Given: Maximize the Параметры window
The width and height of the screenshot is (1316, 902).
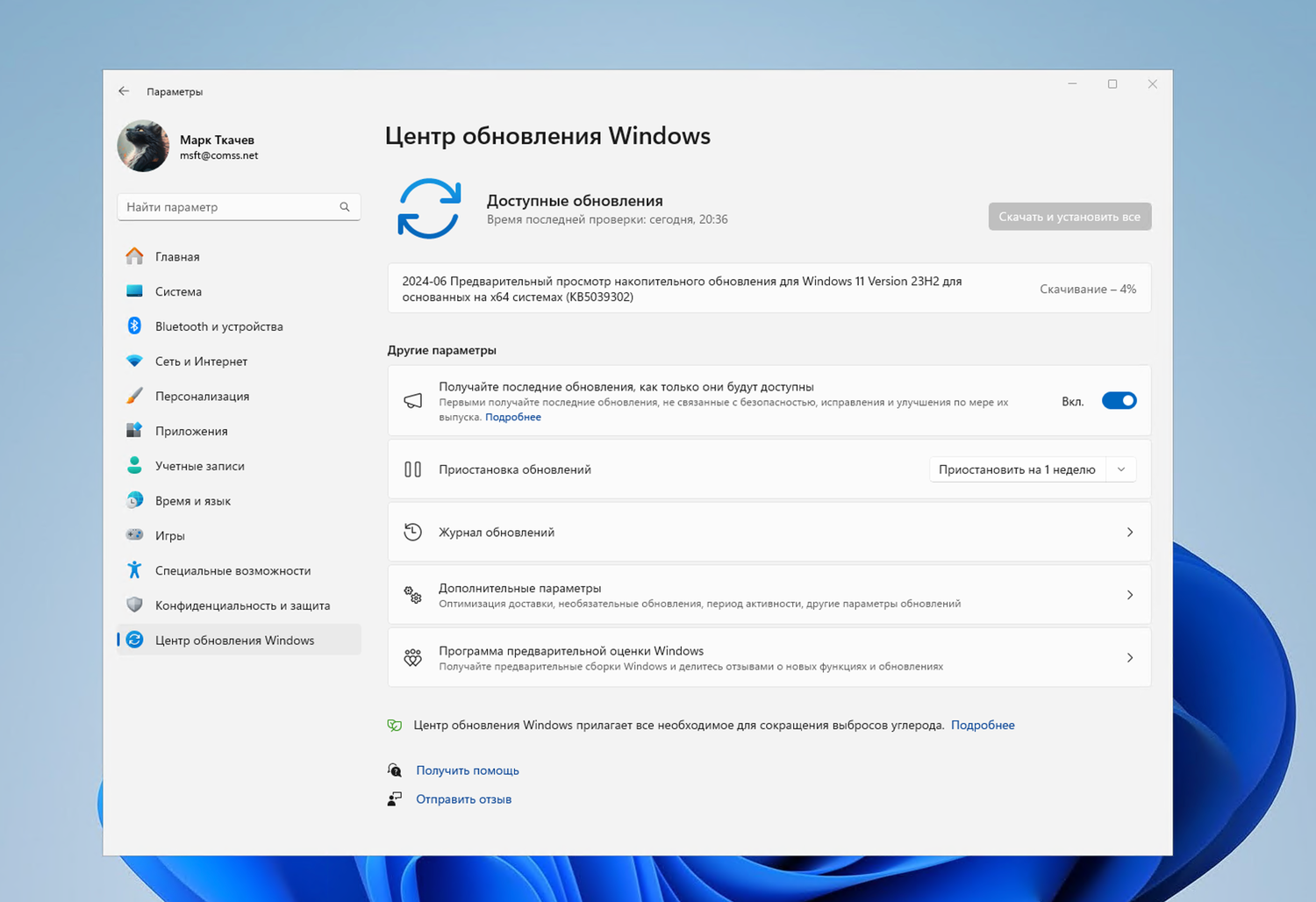Looking at the screenshot, I should [x=1112, y=84].
